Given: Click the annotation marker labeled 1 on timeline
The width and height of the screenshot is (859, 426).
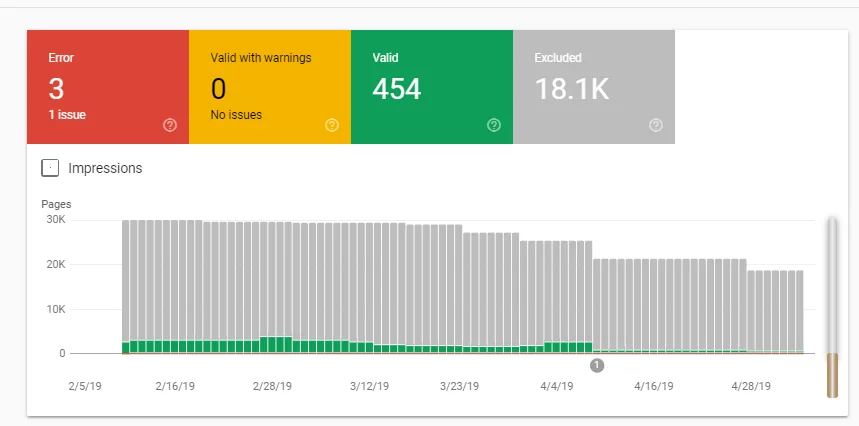Looking at the screenshot, I should click(597, 366).
